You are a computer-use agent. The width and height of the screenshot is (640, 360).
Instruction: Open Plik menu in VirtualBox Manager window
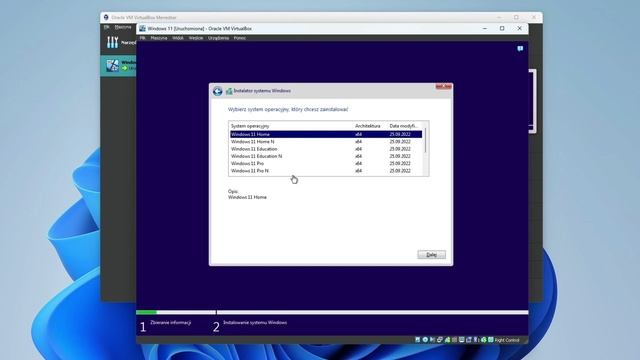click(107, 27)
